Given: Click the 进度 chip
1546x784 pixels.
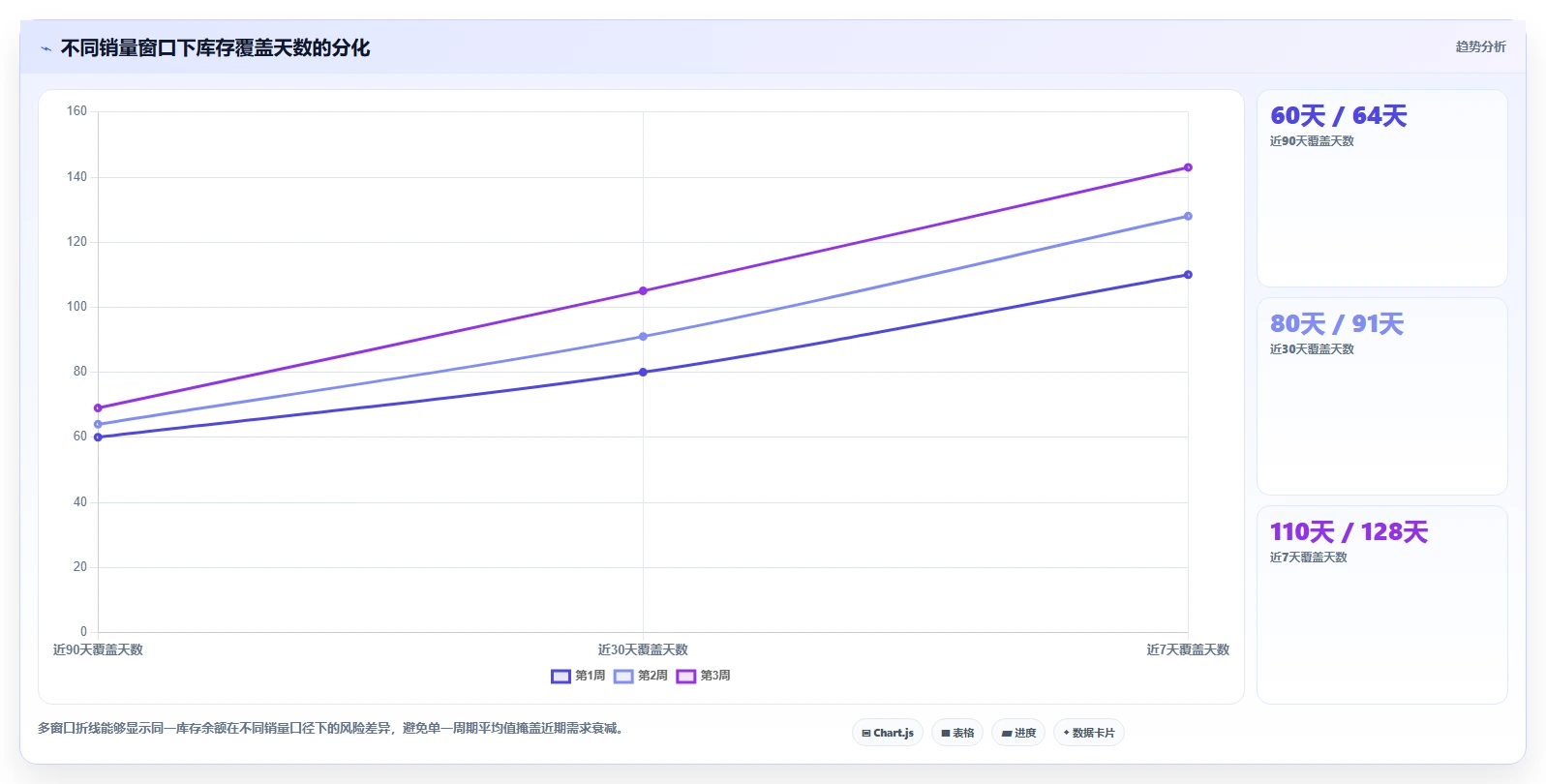Looking at the screenshot, I should [x=1018, y=733].
